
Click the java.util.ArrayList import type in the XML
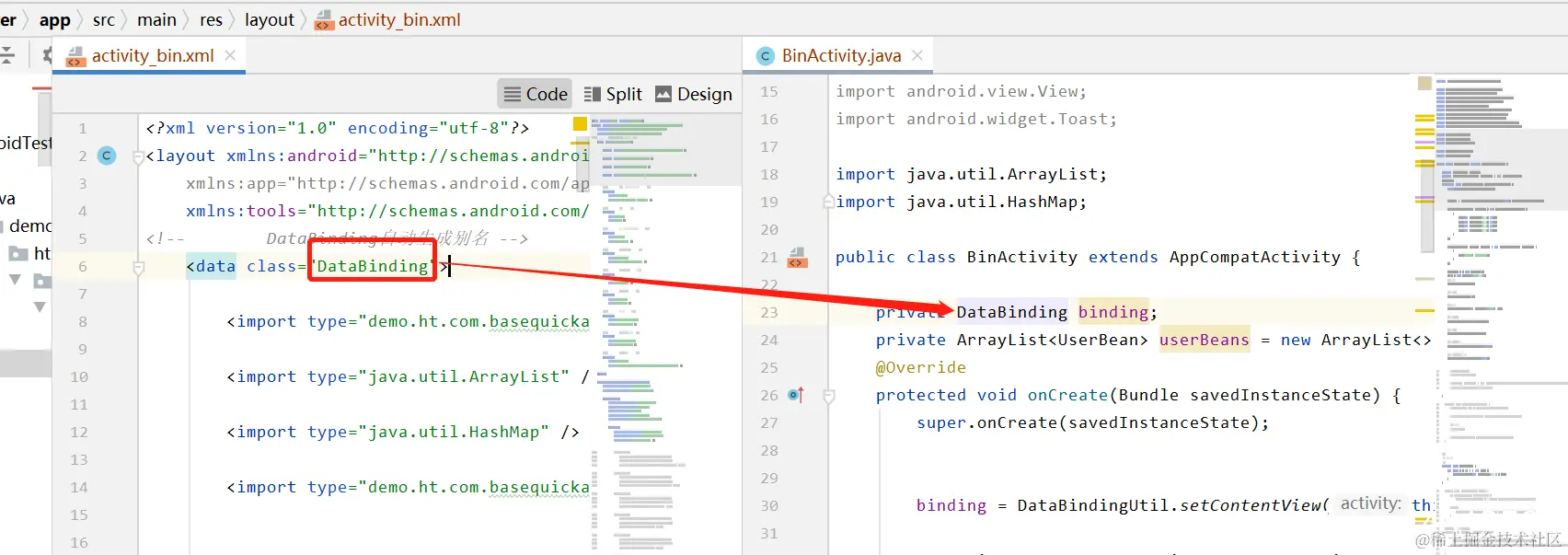click(x=464, y=376)
